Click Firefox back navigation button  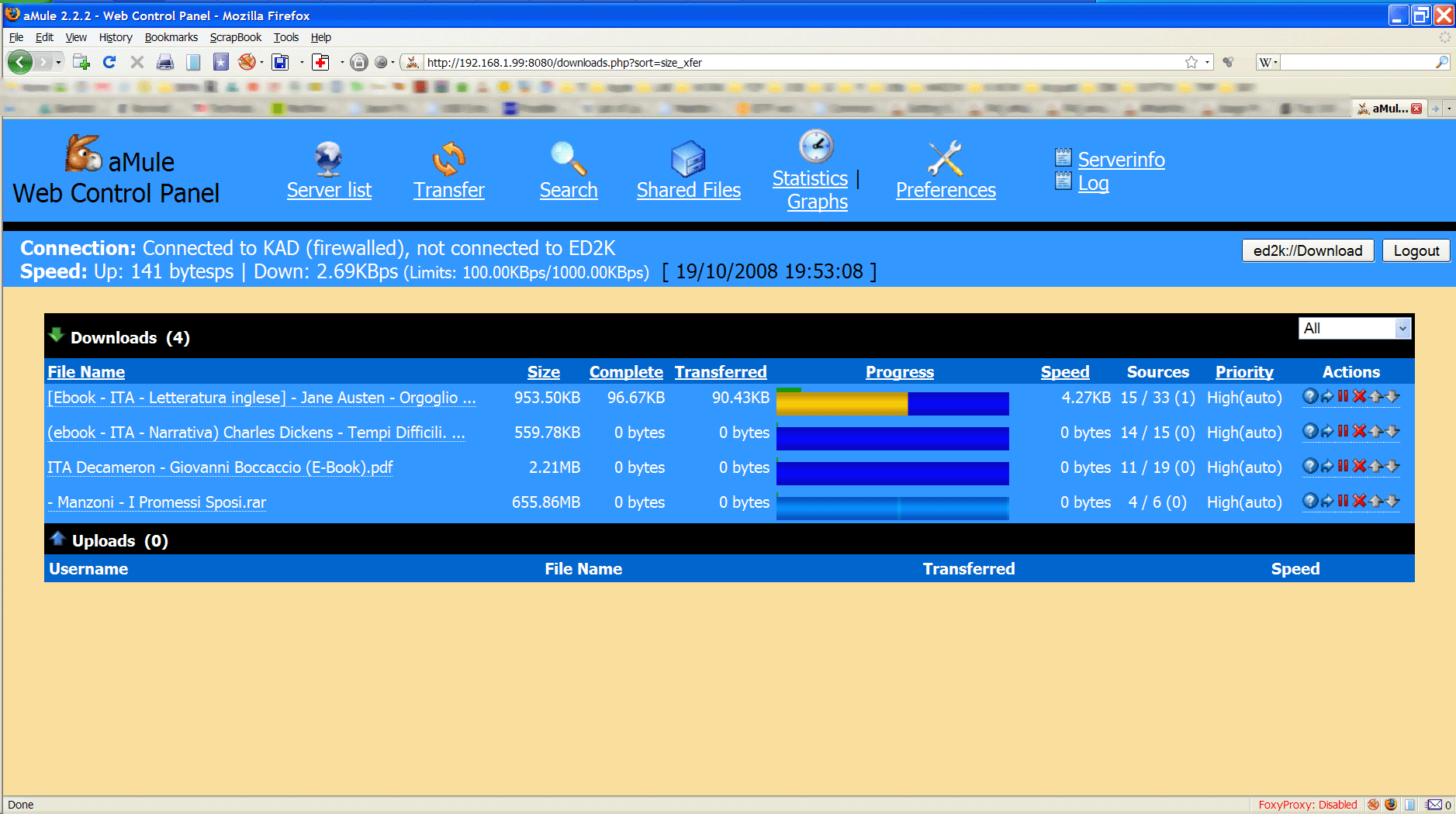[20, 62]
